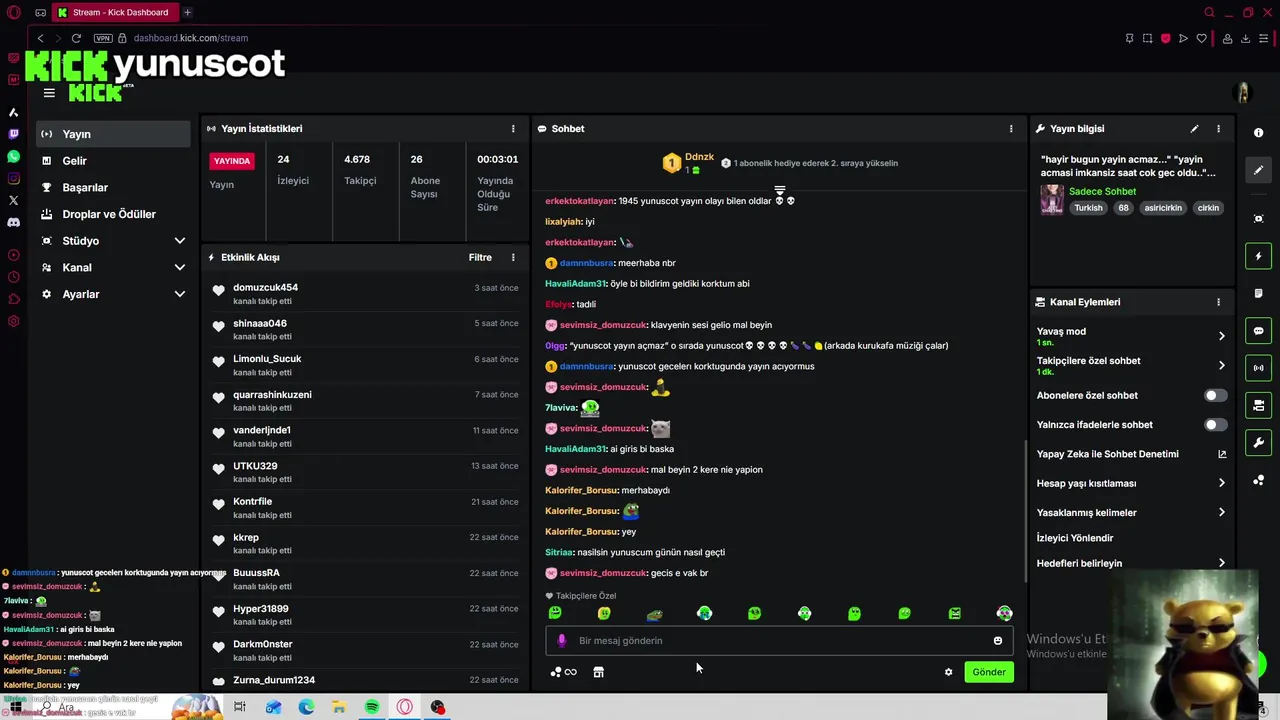This screenshot has height=720, width=1280.
Task: Click the Gönder send button
Action: (x=989, y=672)
